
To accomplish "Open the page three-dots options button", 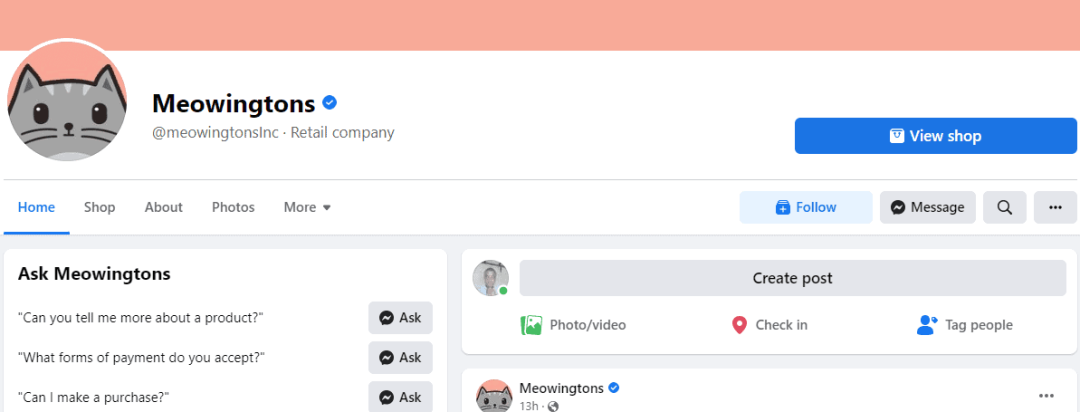I will 1055,207.
